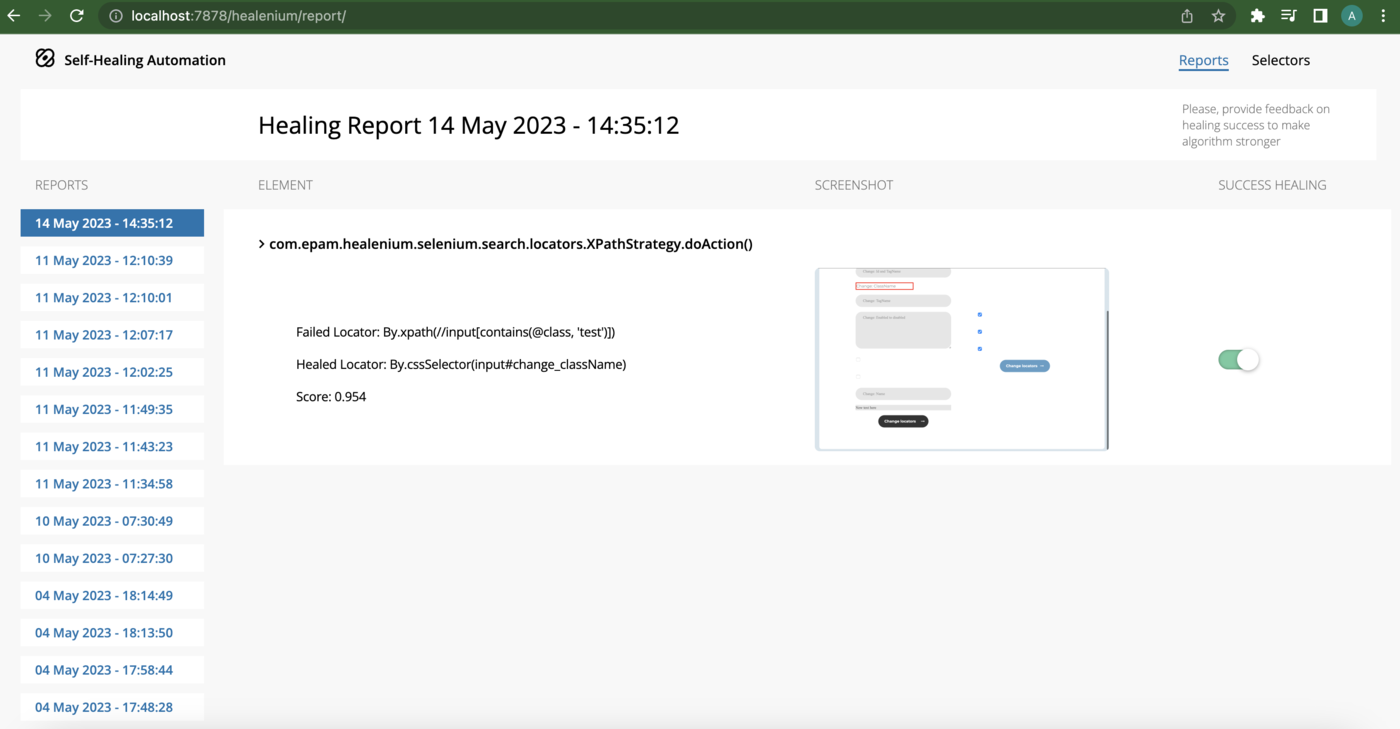The width and height of the screenshot is (1400, 729).
Task: Bookmark the page with the star icon
Action: coord(1218,15)
